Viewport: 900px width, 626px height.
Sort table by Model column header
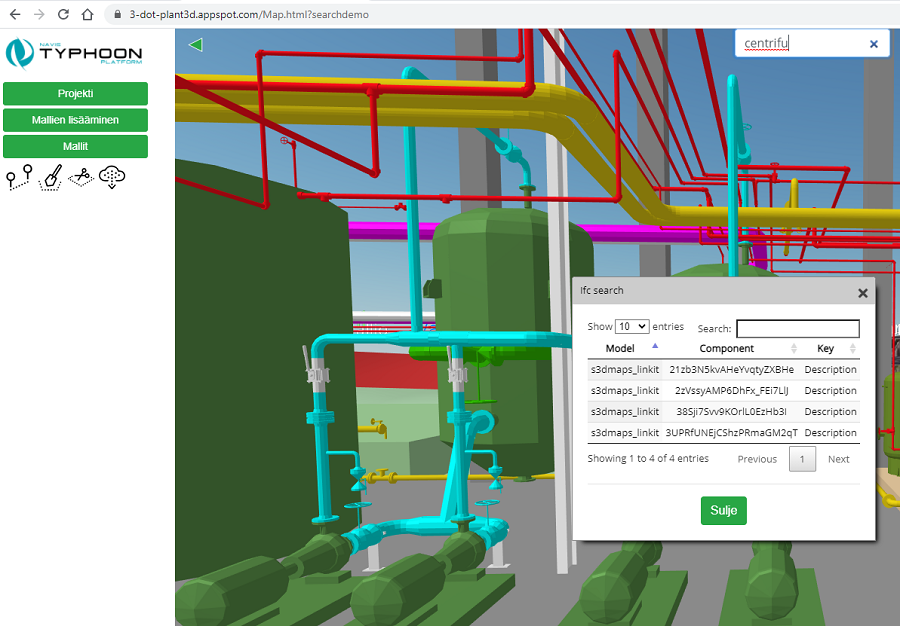coord(621,348)
